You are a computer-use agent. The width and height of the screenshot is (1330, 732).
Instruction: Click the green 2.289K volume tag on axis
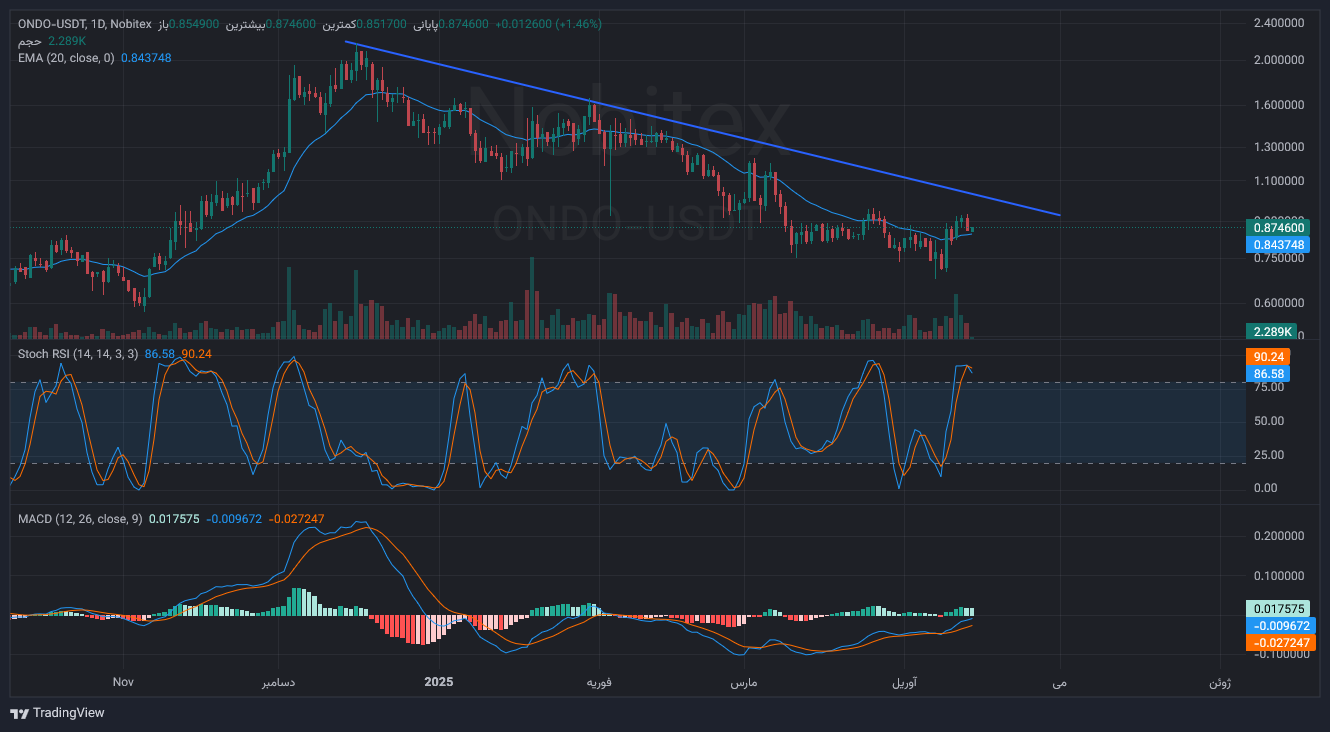click(1270, 331)
